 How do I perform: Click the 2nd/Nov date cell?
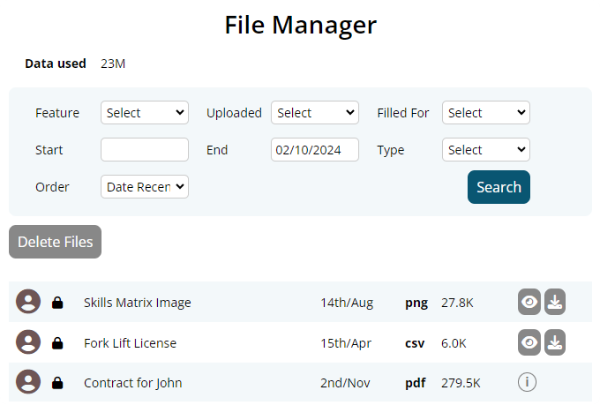[x=345, y=383]
